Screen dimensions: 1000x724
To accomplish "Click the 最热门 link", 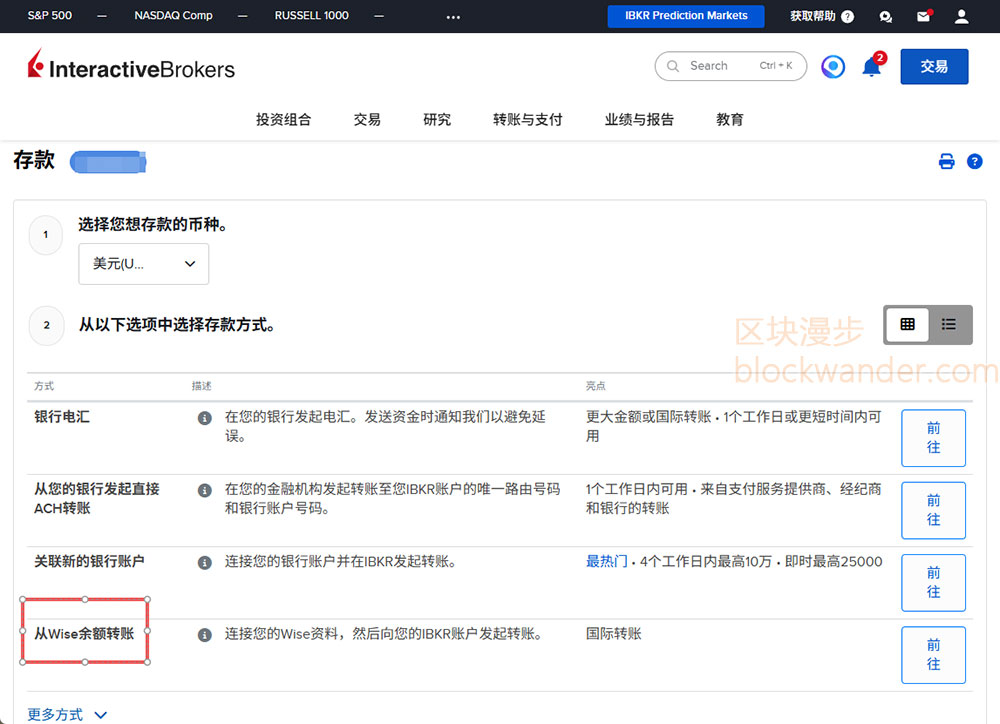I will 607,562.
